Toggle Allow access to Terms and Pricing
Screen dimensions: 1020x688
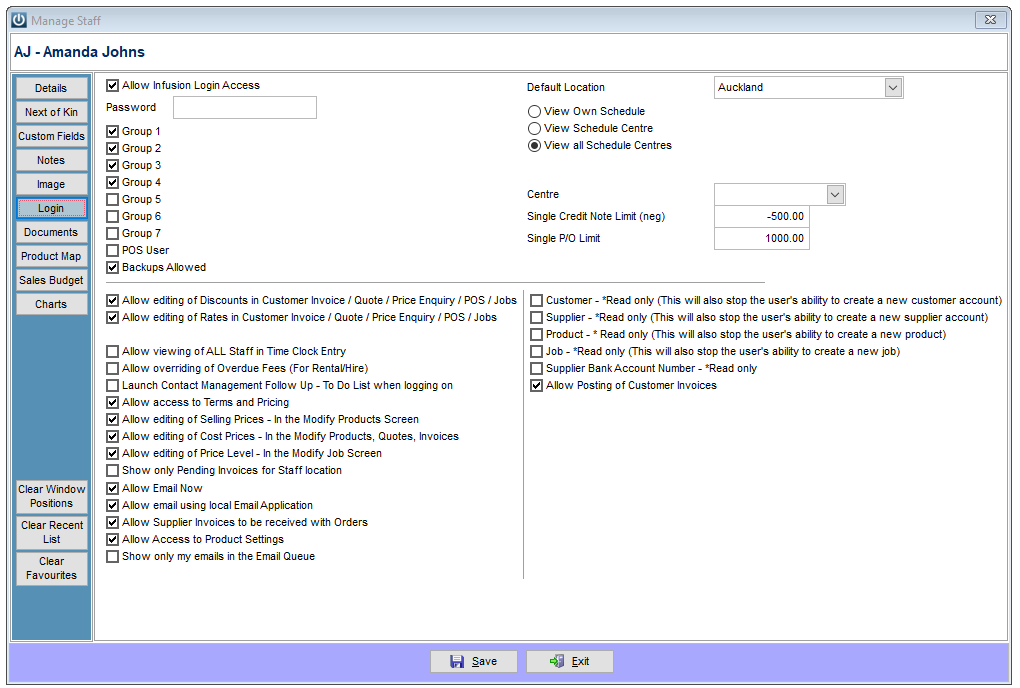[x=113, y=403]
